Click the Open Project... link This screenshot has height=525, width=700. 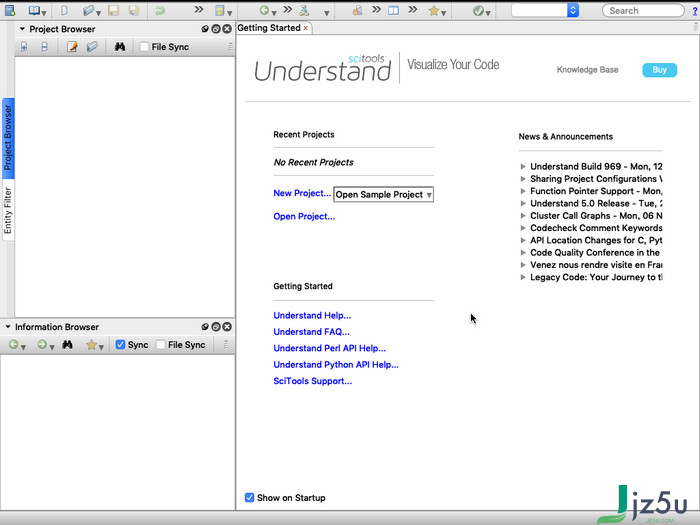tap(304, 217)
